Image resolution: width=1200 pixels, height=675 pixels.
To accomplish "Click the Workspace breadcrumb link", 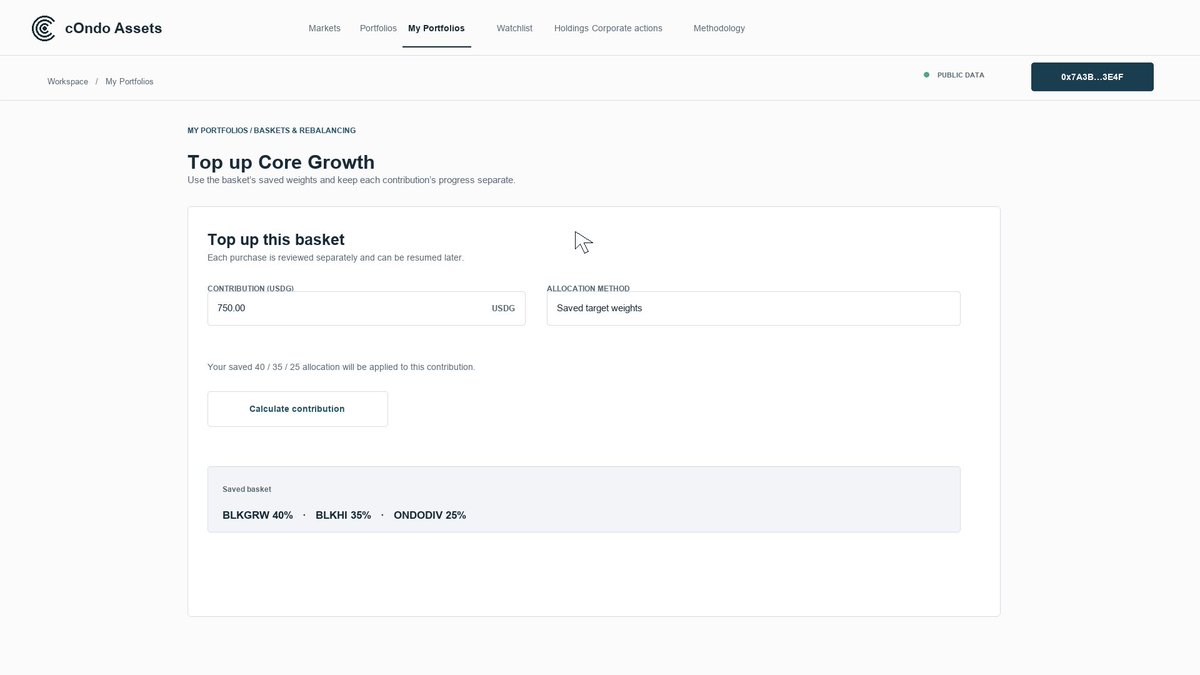I will (67, 81).
